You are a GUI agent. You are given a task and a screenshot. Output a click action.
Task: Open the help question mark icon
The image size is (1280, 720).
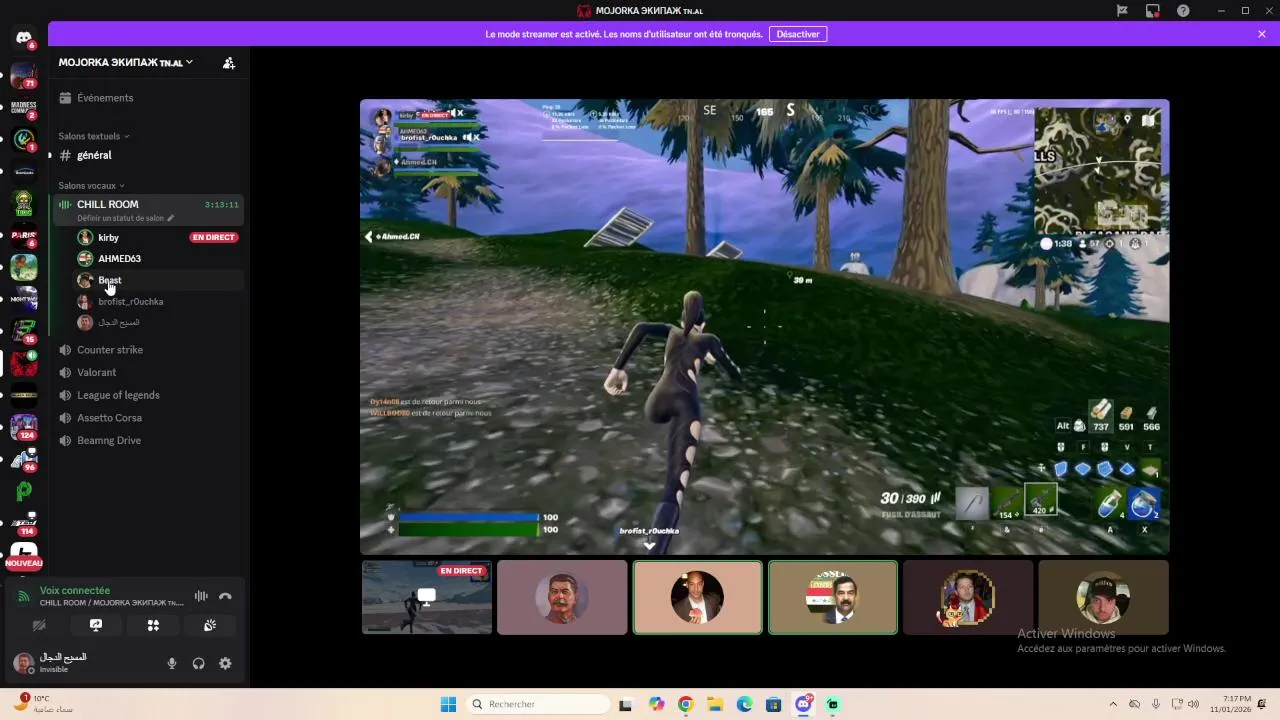(1184, 10)
